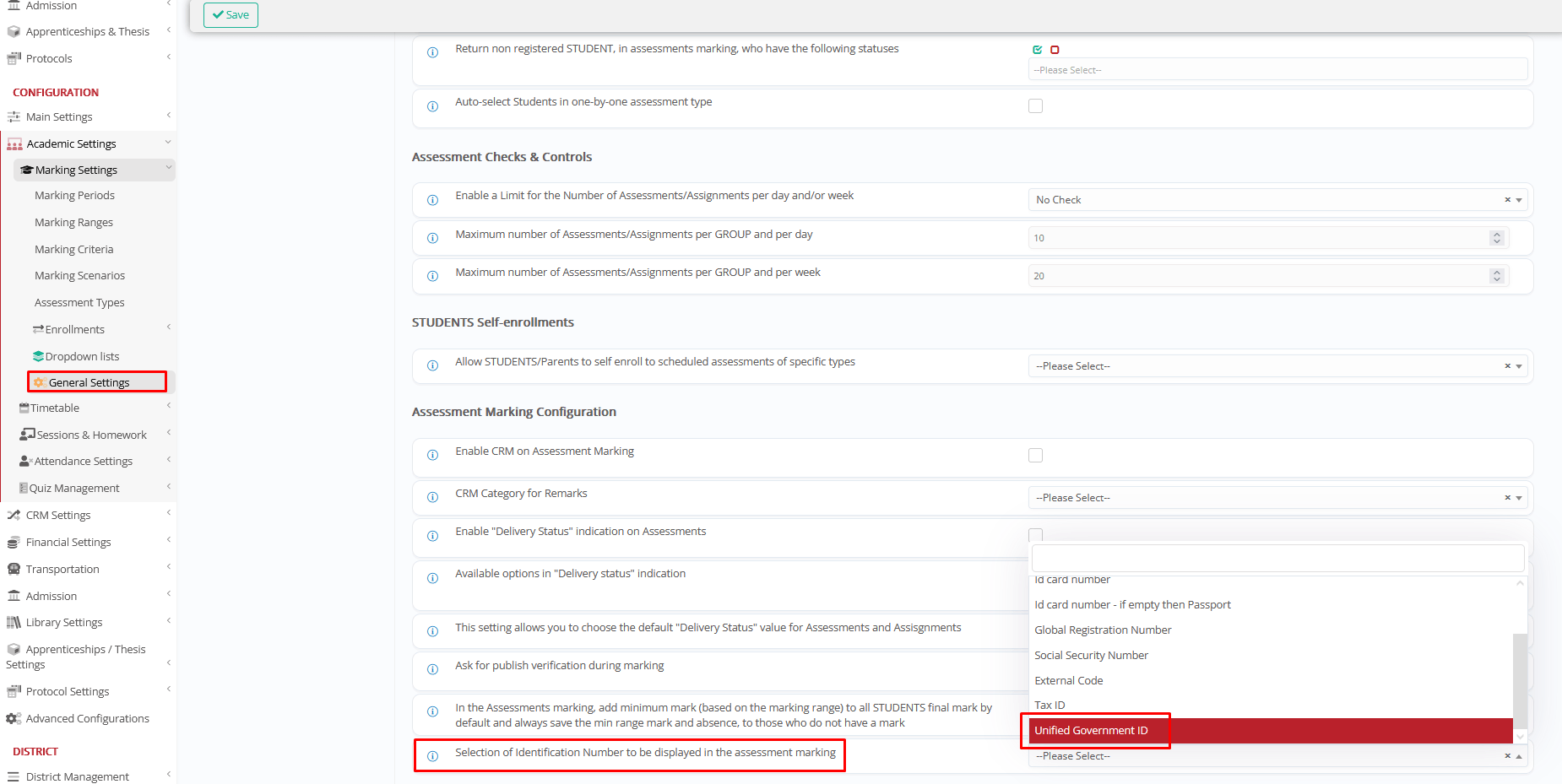Open General Settings in the sidebar
This screenshot has height=784, width=1562.
point(89,382)
